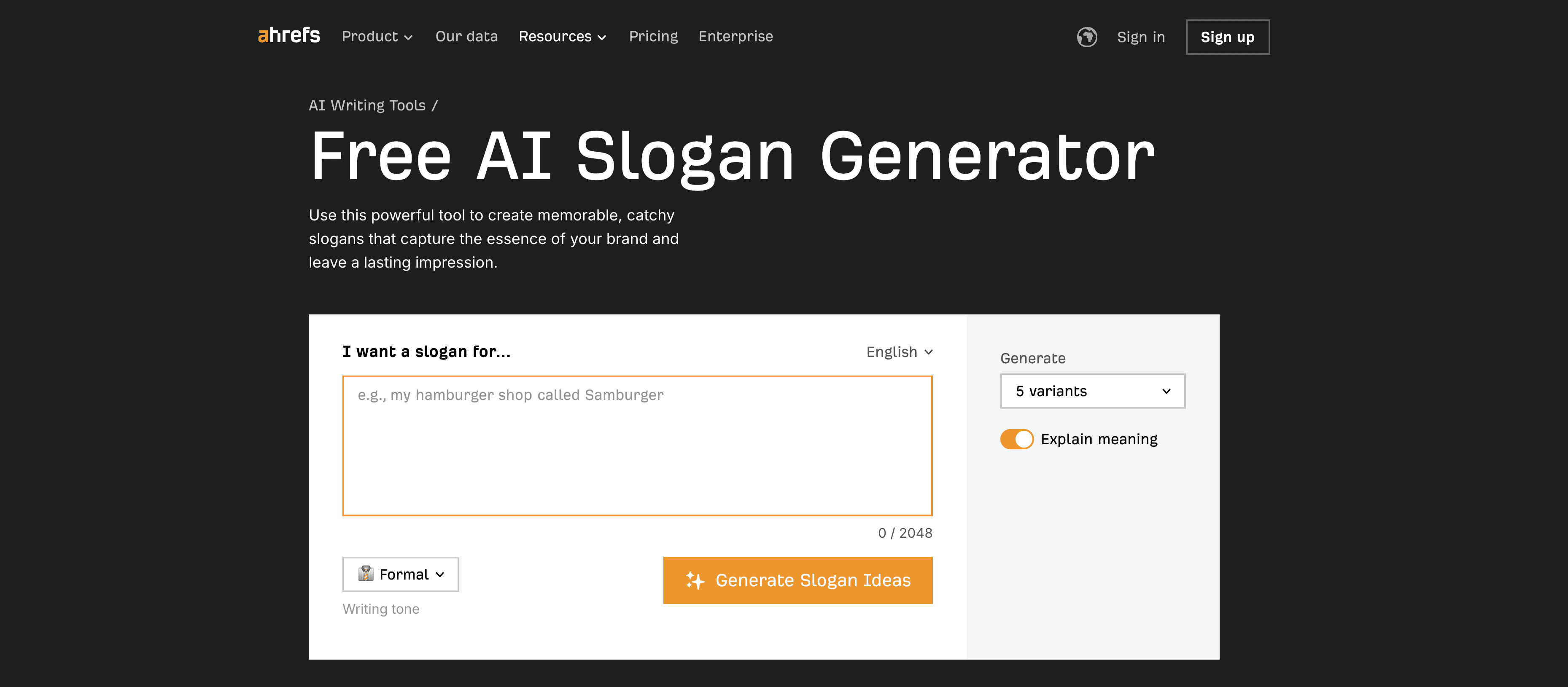Go to the Pricing page
1568x687 pixels.
point(653,37)
